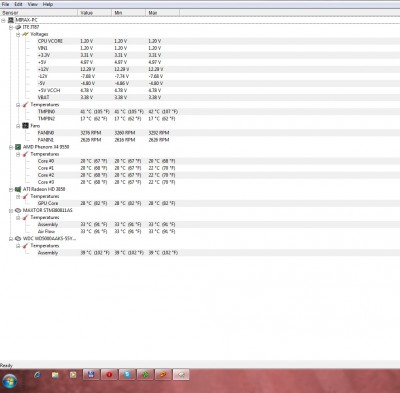The image size is (400, 393).
Task: Click the Fans category icon
Action: click(25, 126)
